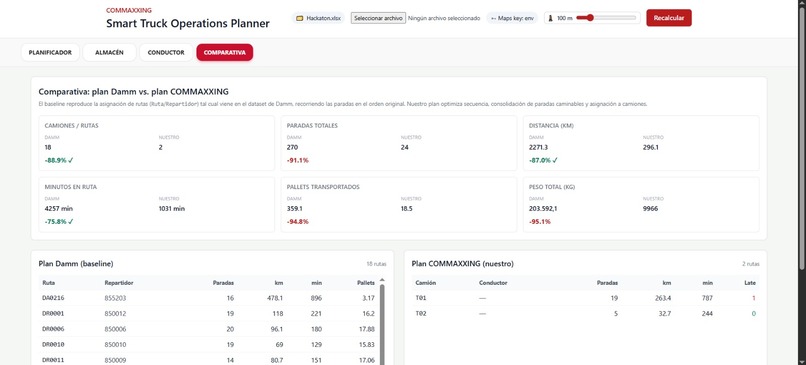
Task: Select the COMPARATIVA tab
Action: coord(225,52)
